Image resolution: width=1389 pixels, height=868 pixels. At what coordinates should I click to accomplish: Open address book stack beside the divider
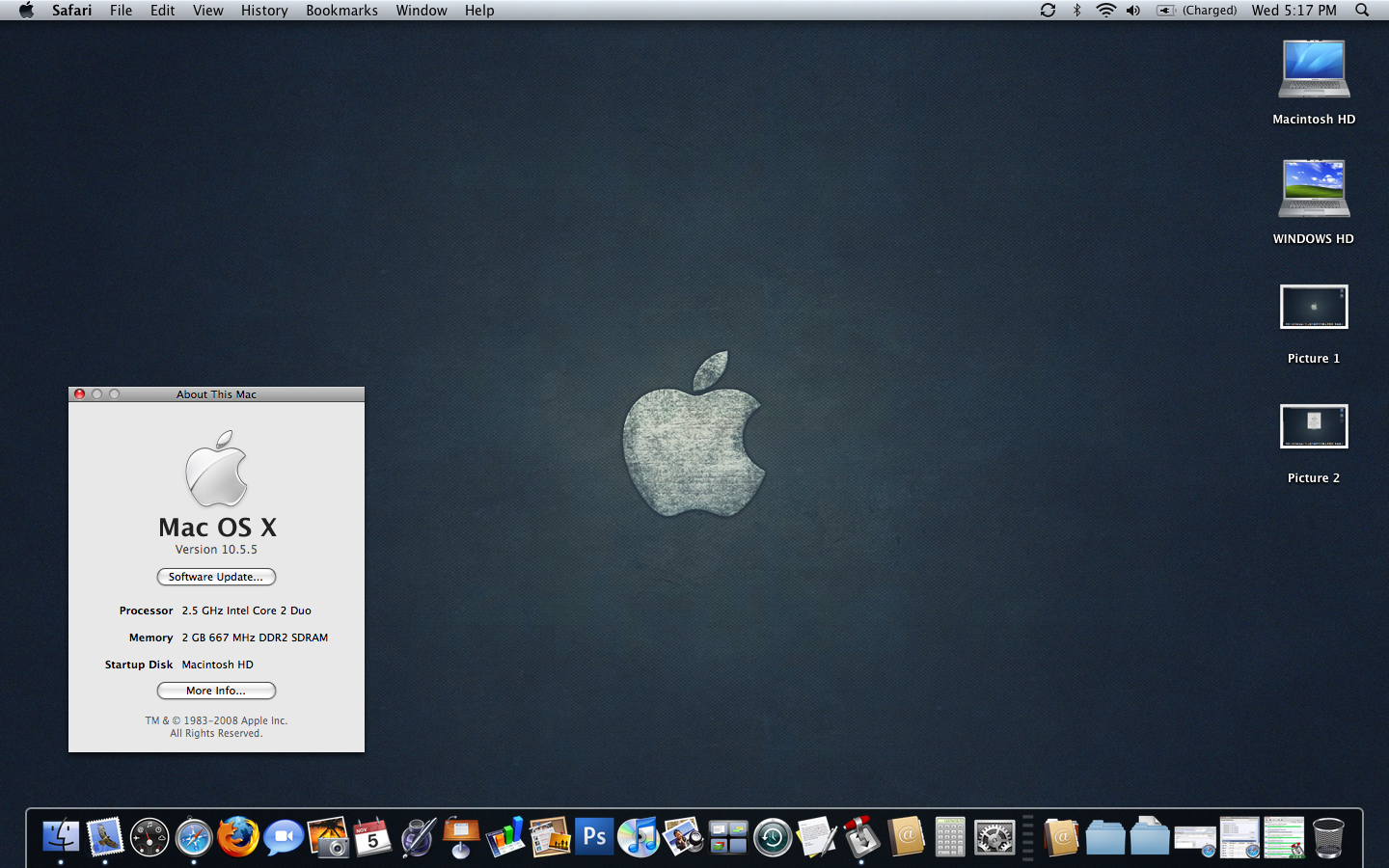pyautogui.click(x=1061, y=836)
